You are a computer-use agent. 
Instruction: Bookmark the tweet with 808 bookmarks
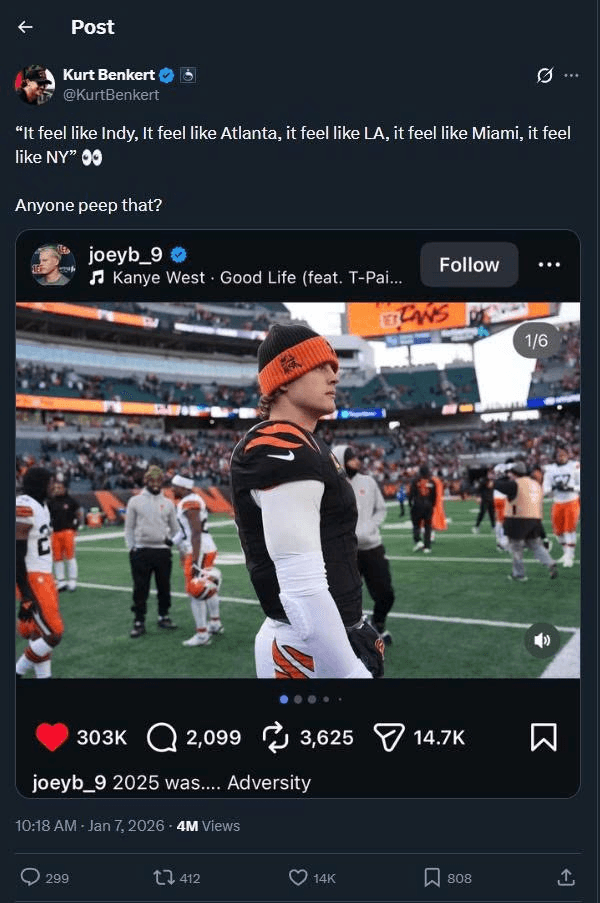(x=432, y=877)
